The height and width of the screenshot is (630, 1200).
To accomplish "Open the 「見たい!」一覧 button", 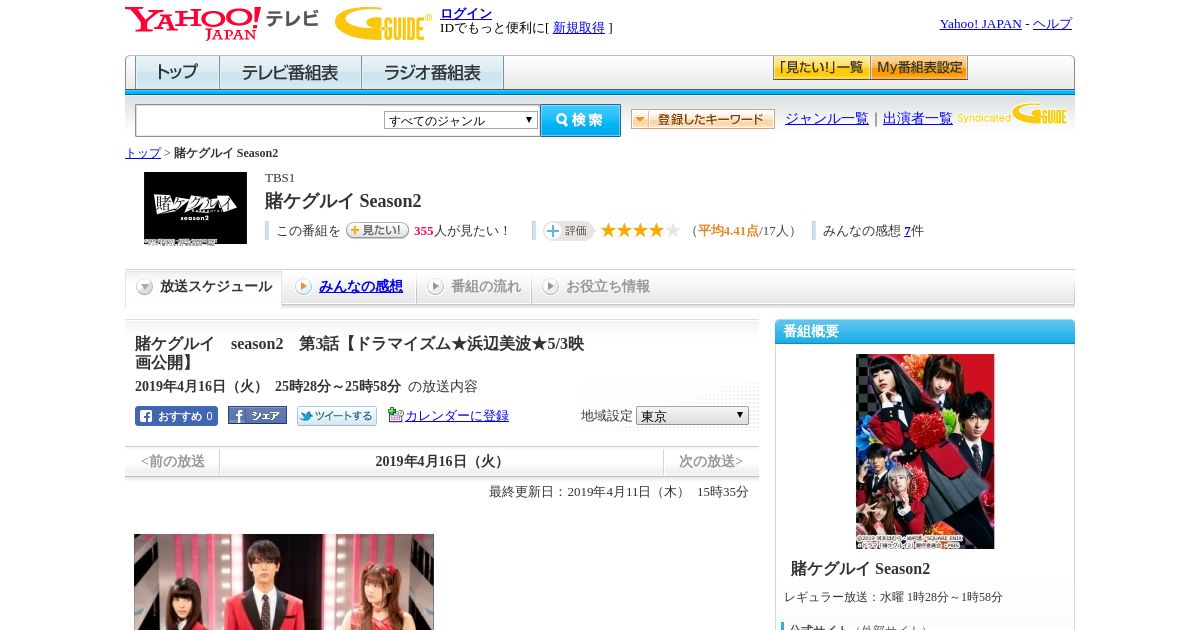I will point(821,68).
